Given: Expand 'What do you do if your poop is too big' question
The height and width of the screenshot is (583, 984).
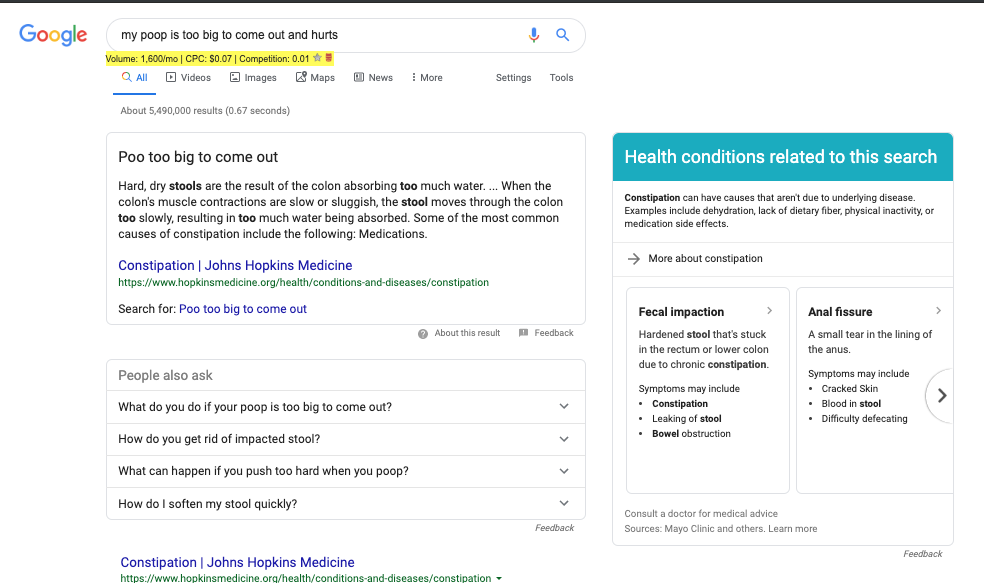Looking at the screenshot, I should (x=564, y=407).
